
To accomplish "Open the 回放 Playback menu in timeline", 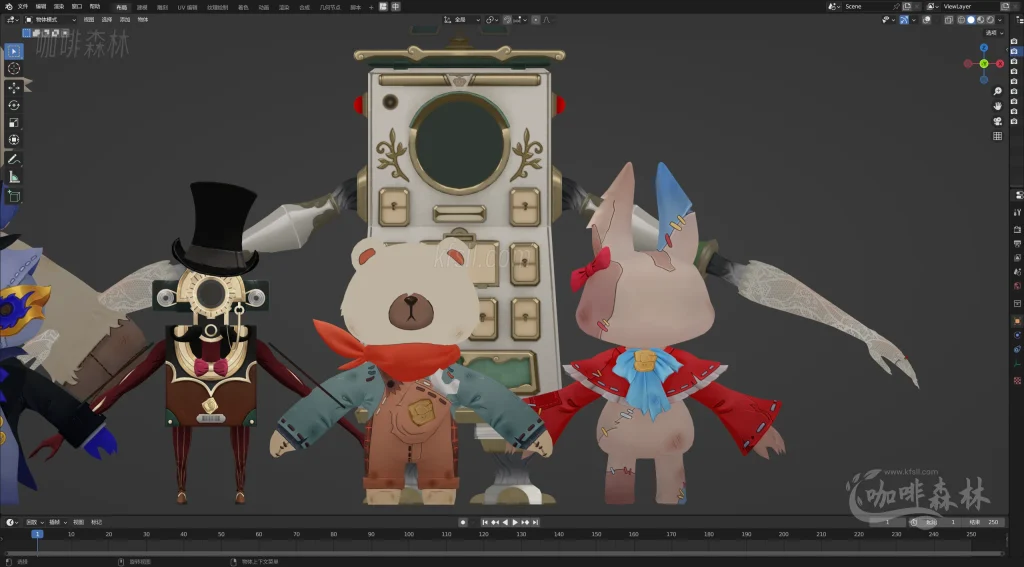I will pos(34,523).
